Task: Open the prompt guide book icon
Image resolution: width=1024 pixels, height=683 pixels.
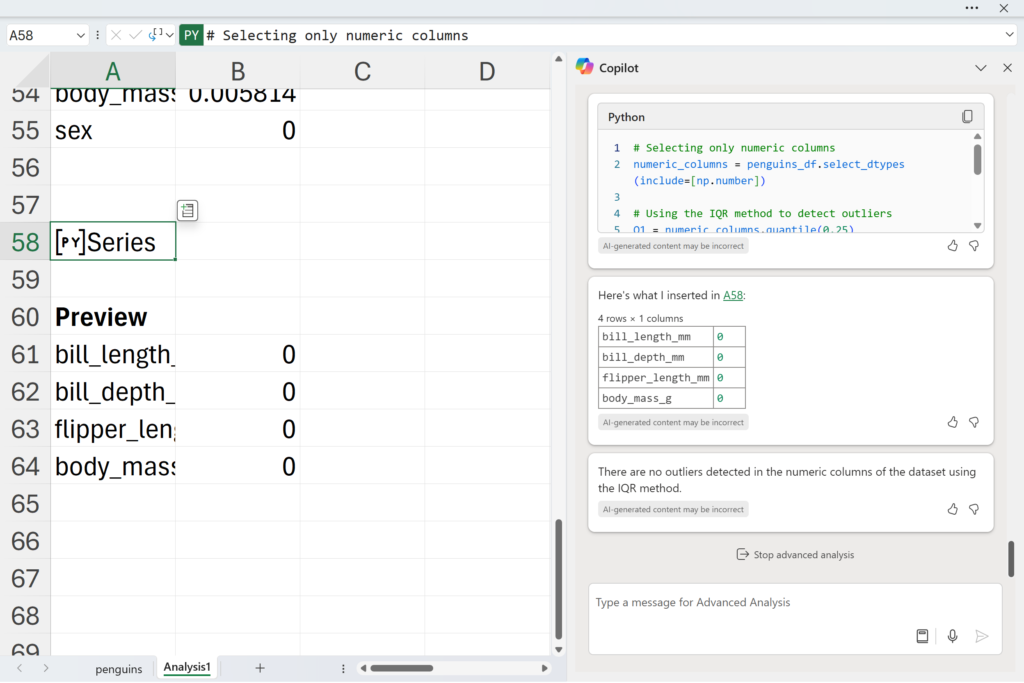Action: 922,636
